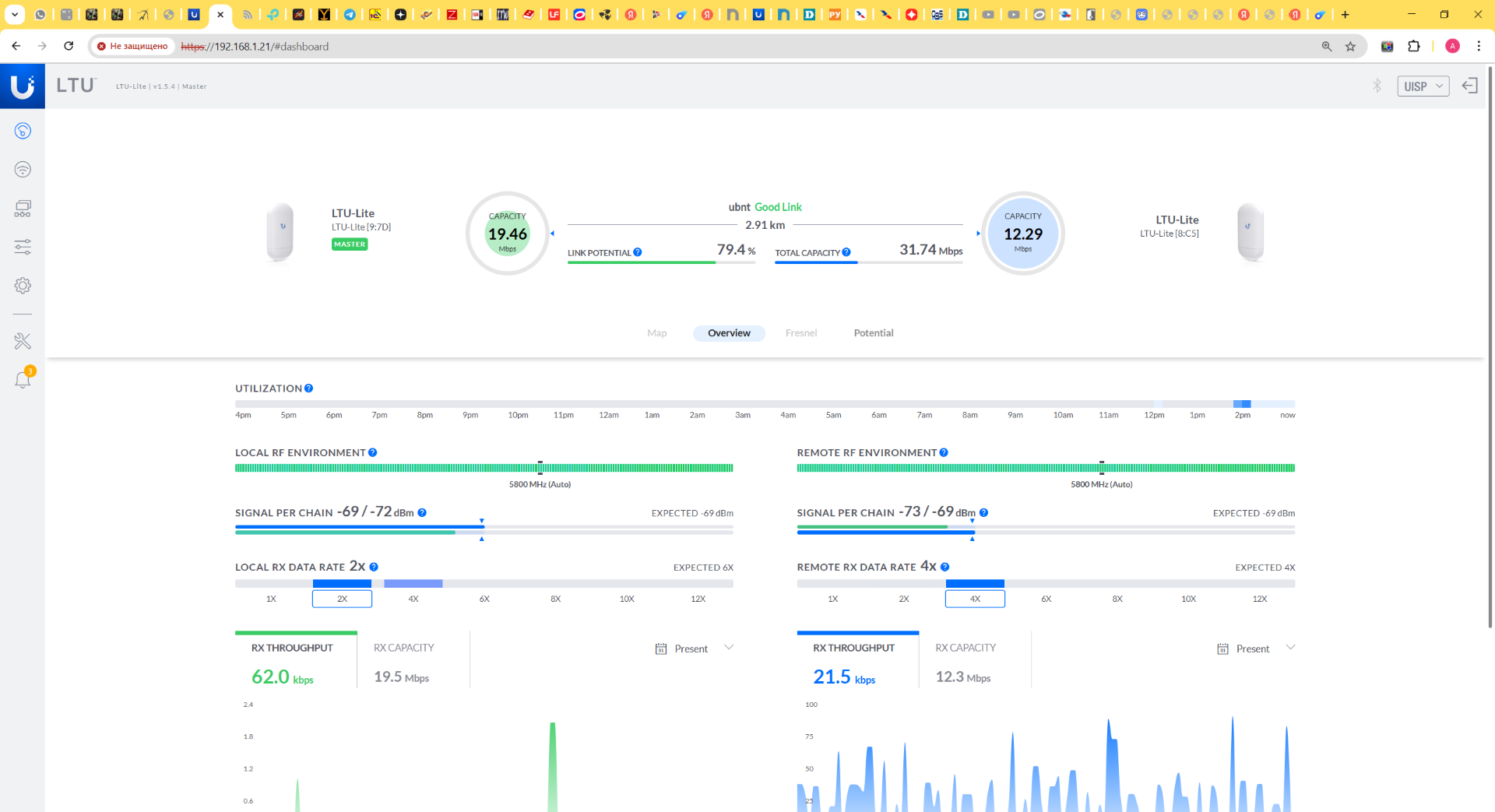Click local Signal Per Chain help icon
The image size is (1495, 812).
pos(422,512)
